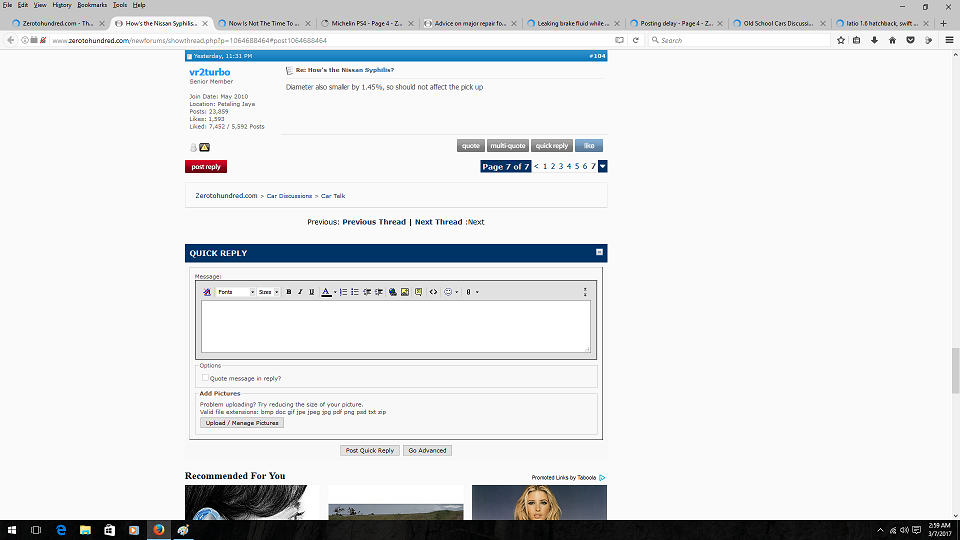Enable 'Quote message in reply?' checkbox
The image size is (960, 540).
pos(206,378)
